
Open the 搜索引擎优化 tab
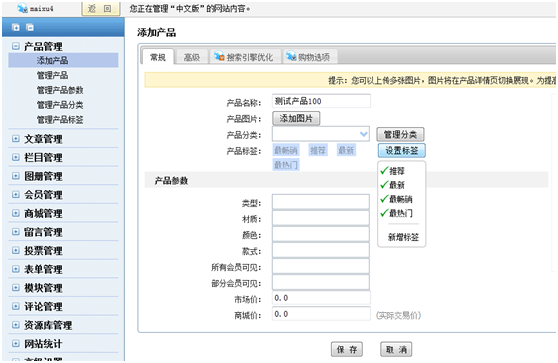[x=245, y=57]
